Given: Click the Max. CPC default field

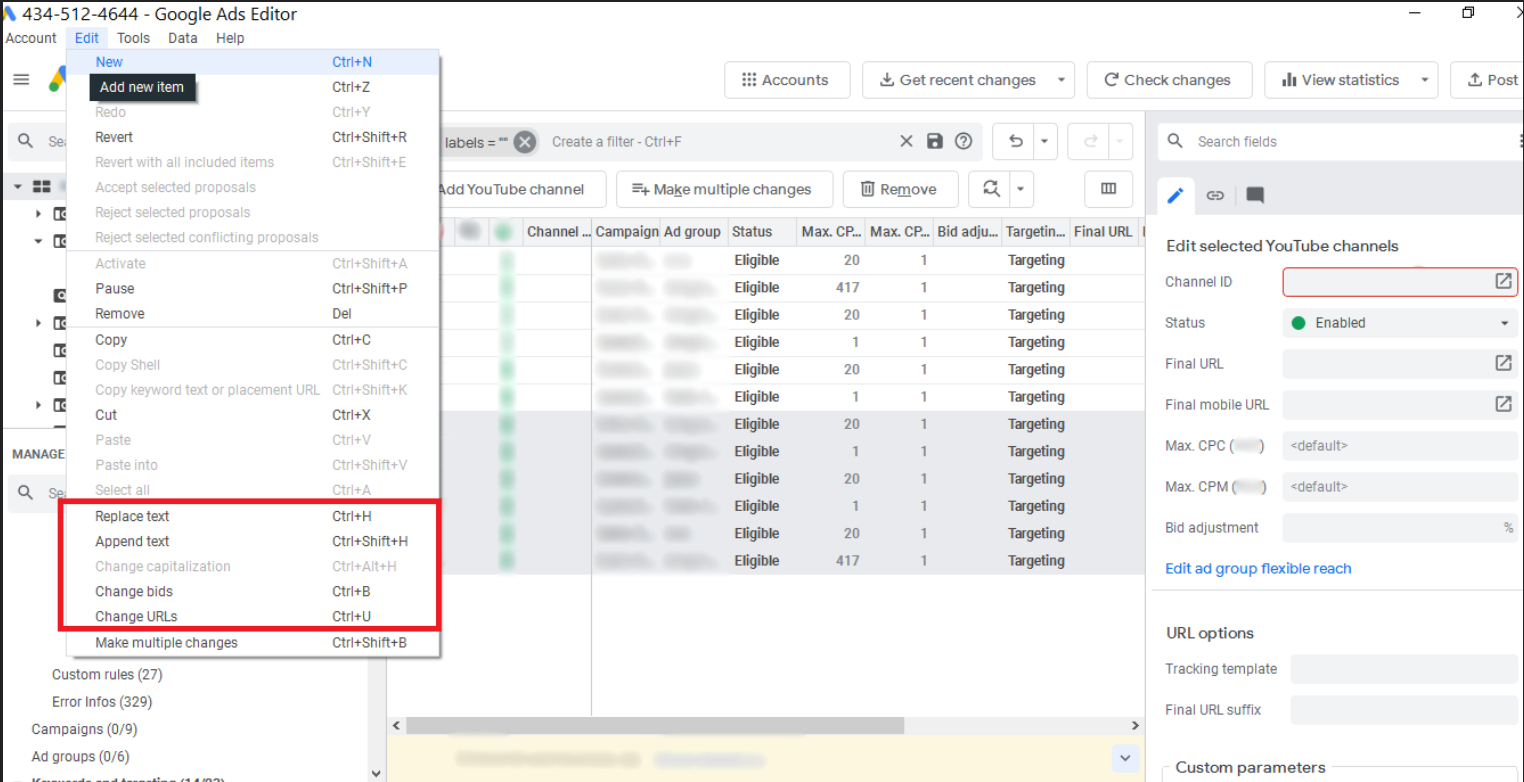Looking at the screenshot, I should click(1400, 445).
